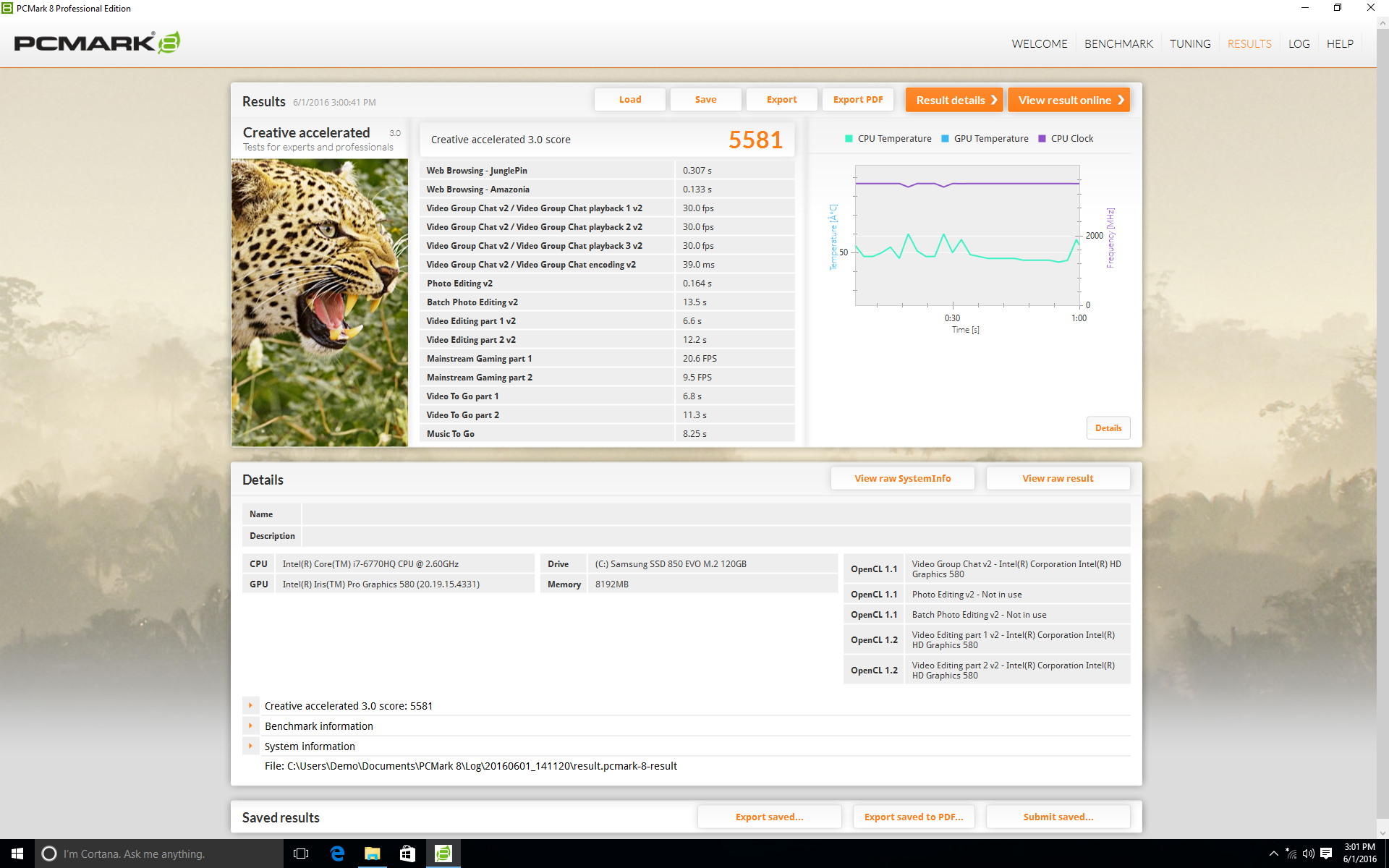Switch to the BENCHMARK tab
Viewport: 1389px width, 868px height.
1118,44
